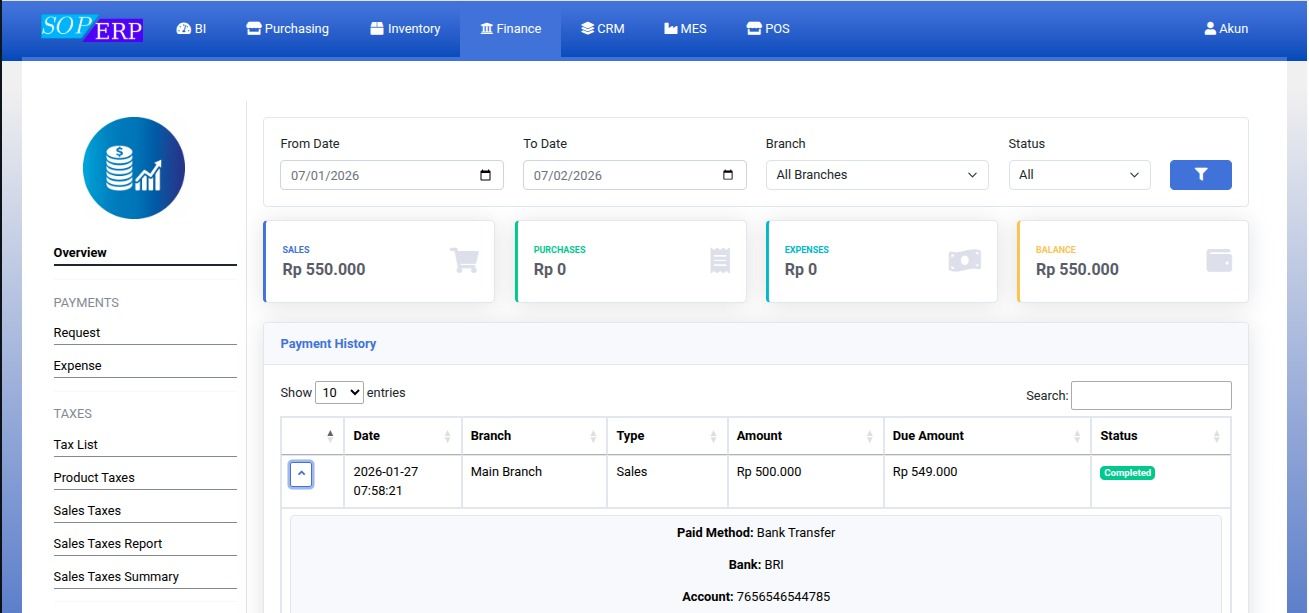The width and height of the screenshot is (1309, 613).
Task: Switch to the Finance tab
Action: click(510, 28)
